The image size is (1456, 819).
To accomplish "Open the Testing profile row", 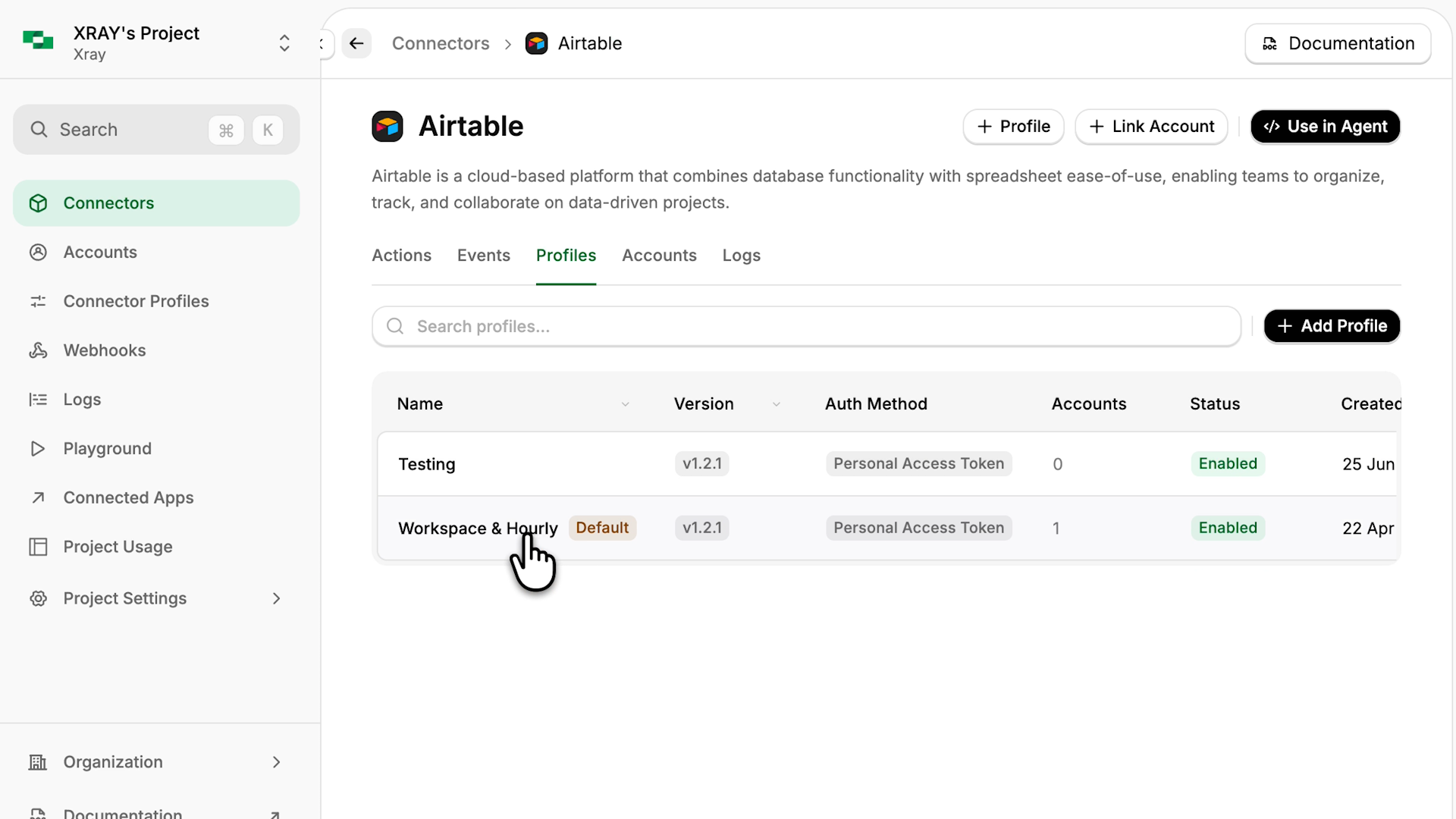I will [887, 464].
